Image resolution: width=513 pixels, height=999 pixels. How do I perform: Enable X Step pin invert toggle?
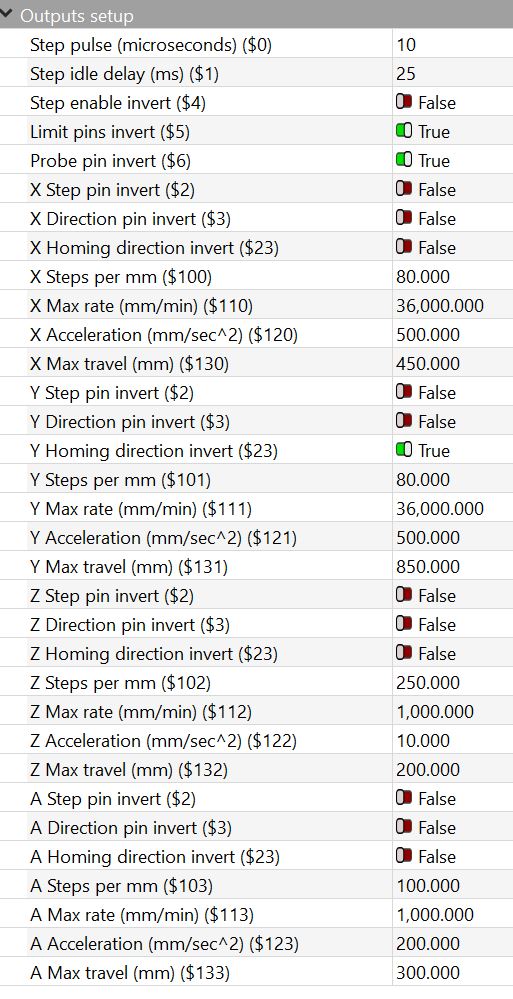click(404, 189)
